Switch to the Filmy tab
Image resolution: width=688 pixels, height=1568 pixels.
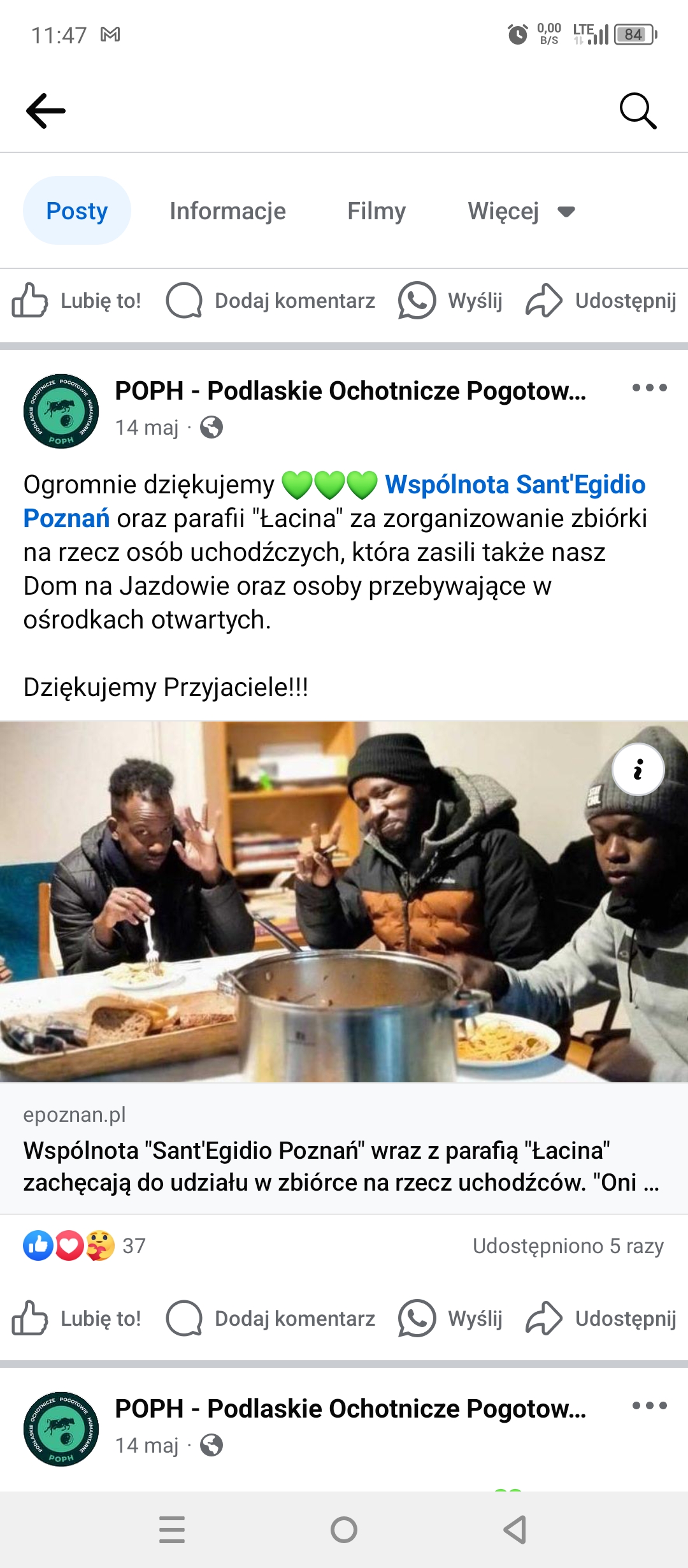376,211
